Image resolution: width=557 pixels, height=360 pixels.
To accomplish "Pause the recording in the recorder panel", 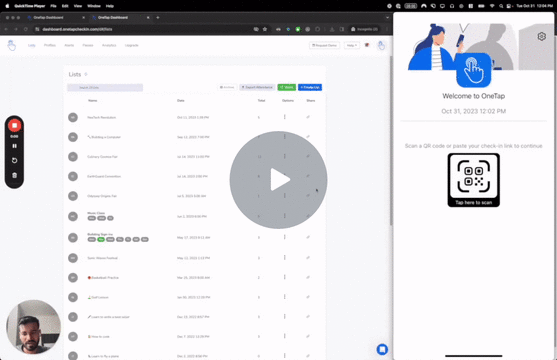I will pos(14,146).
